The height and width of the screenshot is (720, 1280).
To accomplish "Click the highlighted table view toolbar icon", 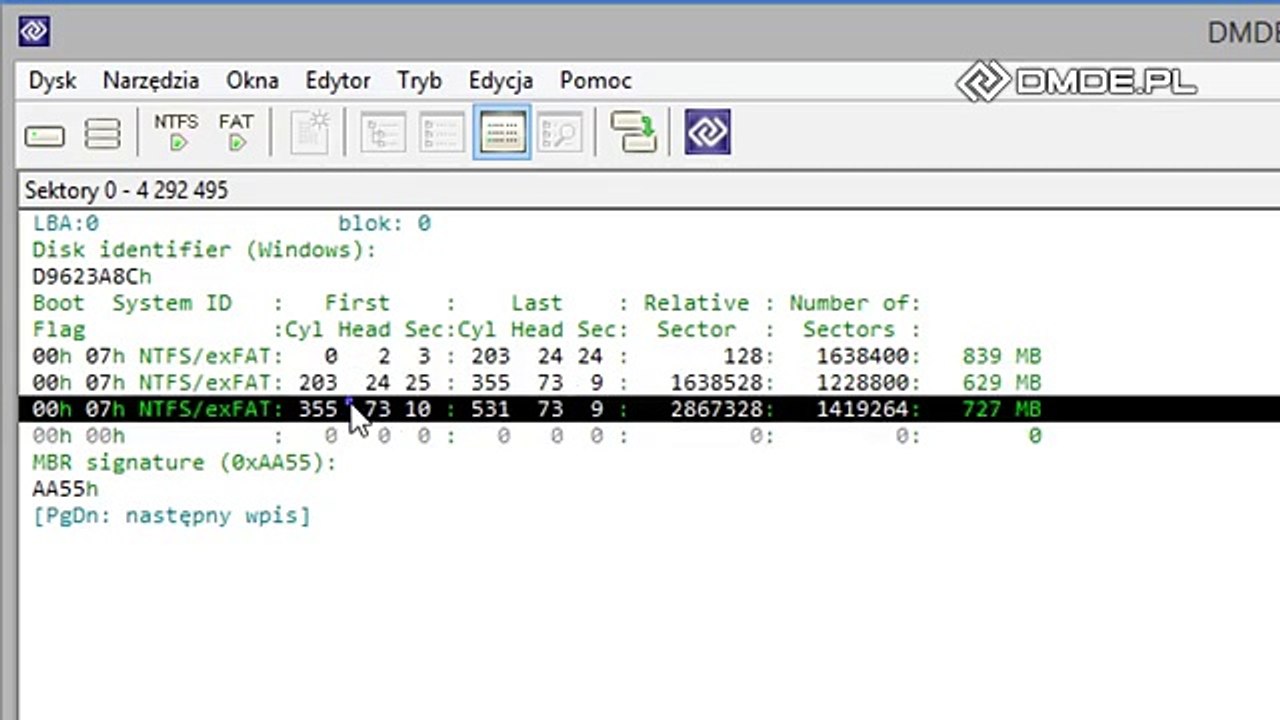I will point(502,132).
